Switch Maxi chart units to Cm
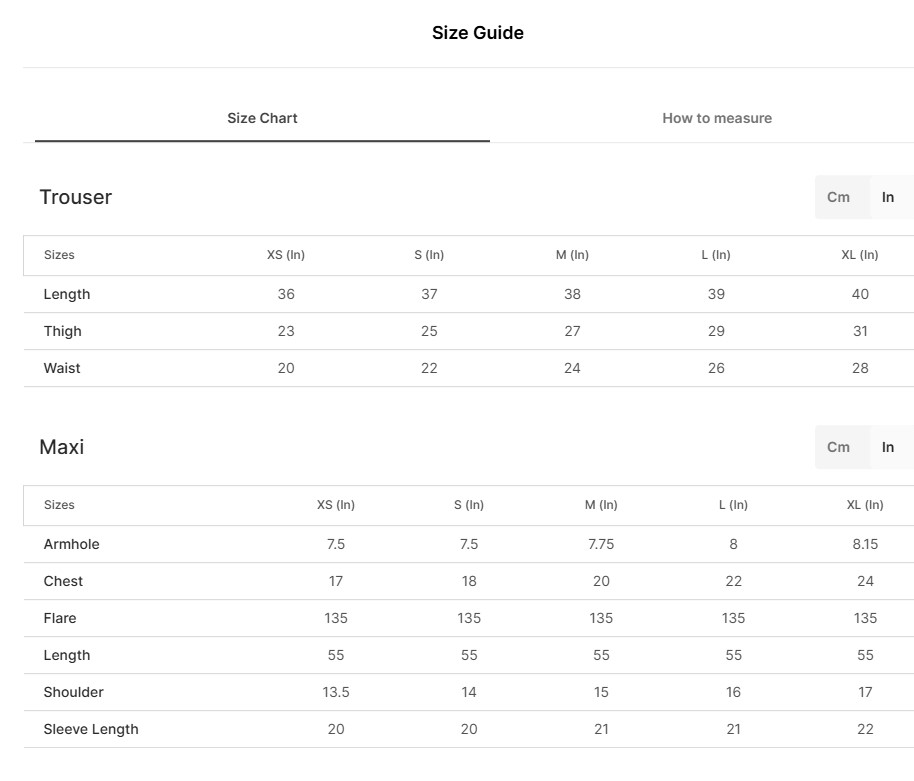 pyautogui.click(x=838, y=447)
